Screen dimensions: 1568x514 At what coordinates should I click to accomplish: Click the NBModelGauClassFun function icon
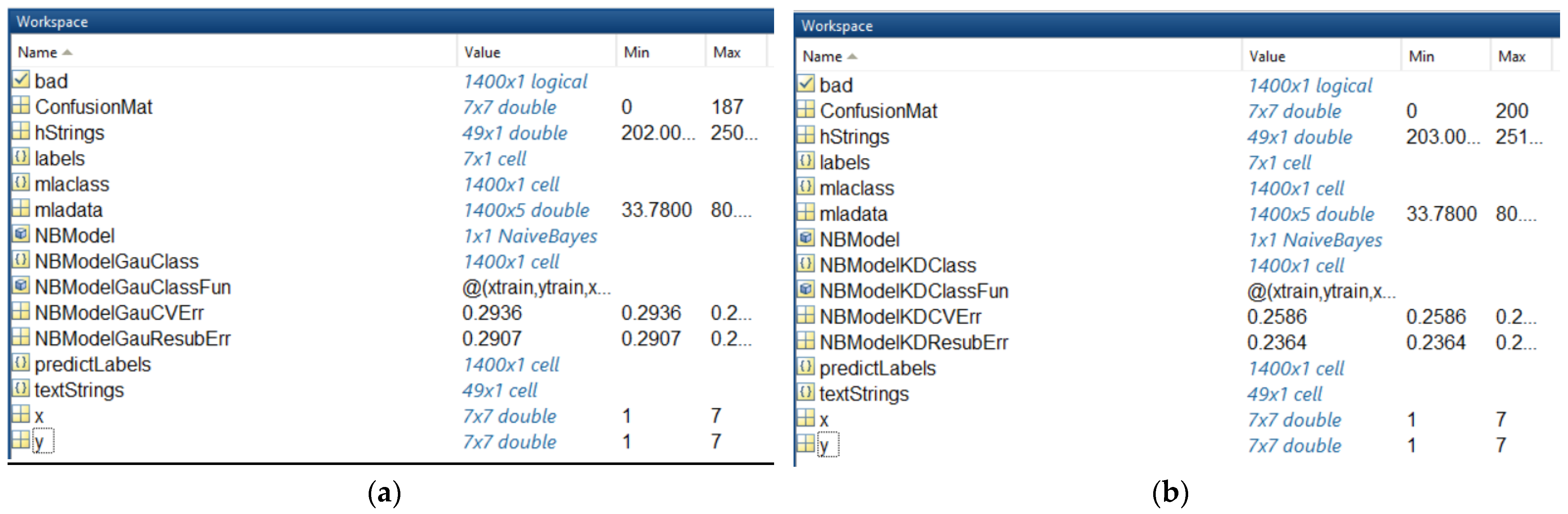tap(21, 285)
